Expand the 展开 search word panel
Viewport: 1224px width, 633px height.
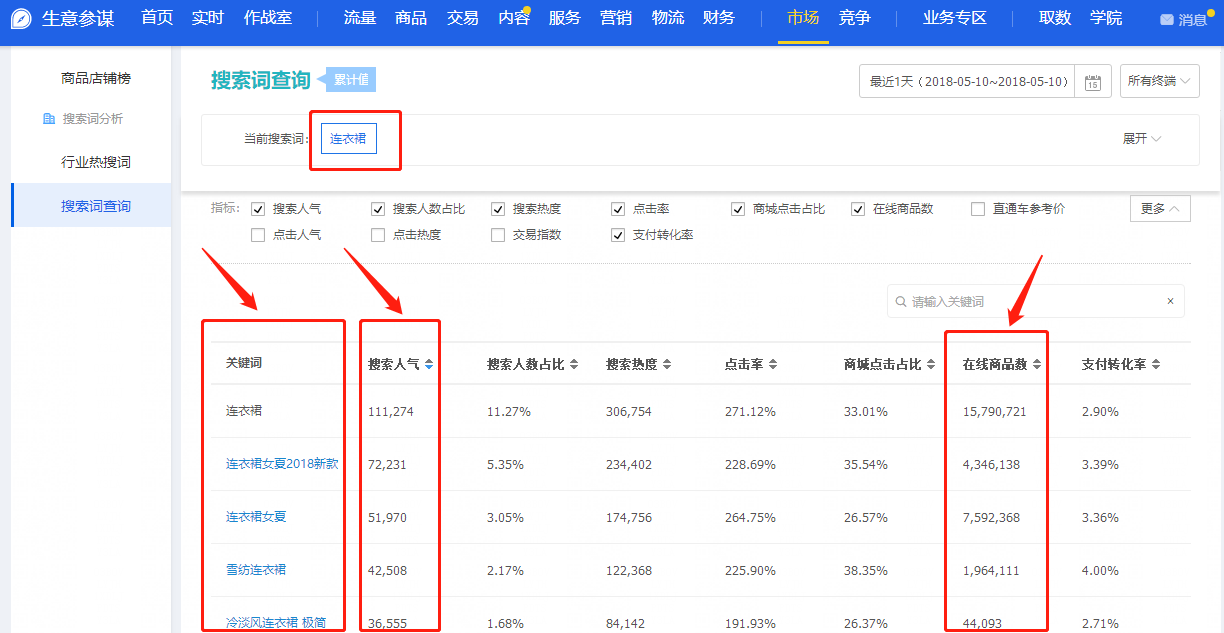coord(1141,139)
